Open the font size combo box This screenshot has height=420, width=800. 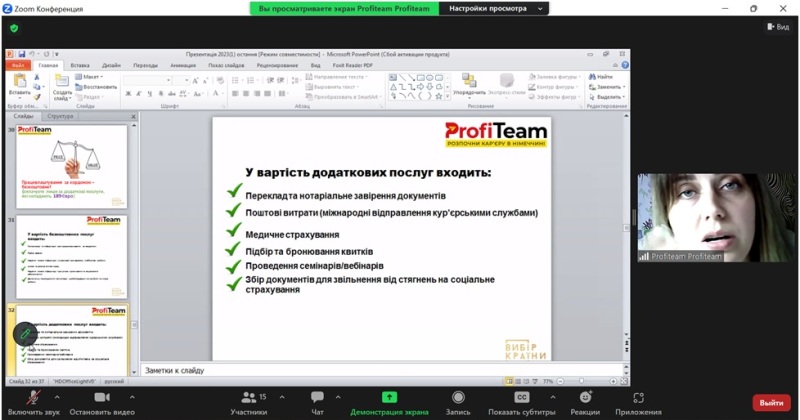[181, 80]
